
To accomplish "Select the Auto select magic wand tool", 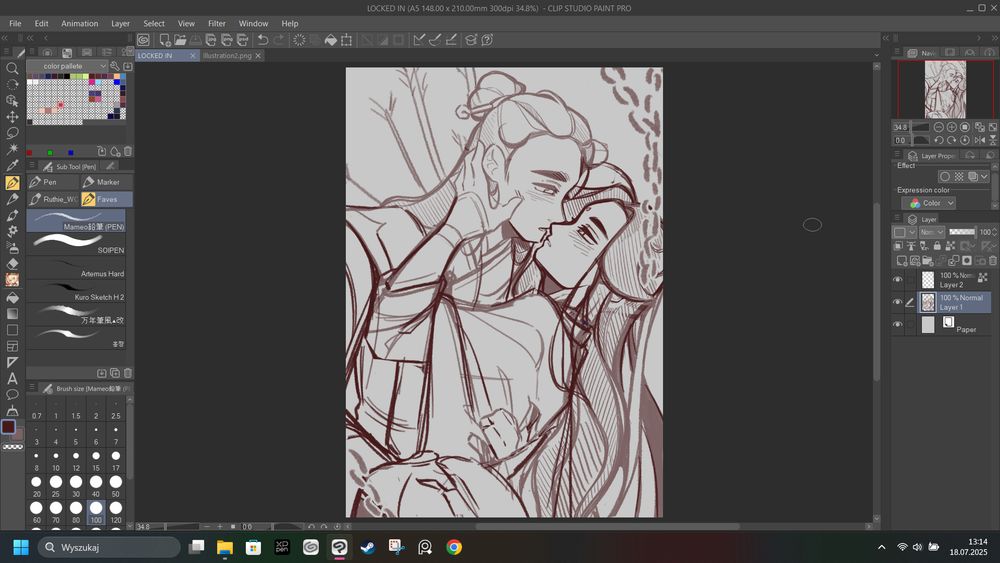I will [11, 149].
